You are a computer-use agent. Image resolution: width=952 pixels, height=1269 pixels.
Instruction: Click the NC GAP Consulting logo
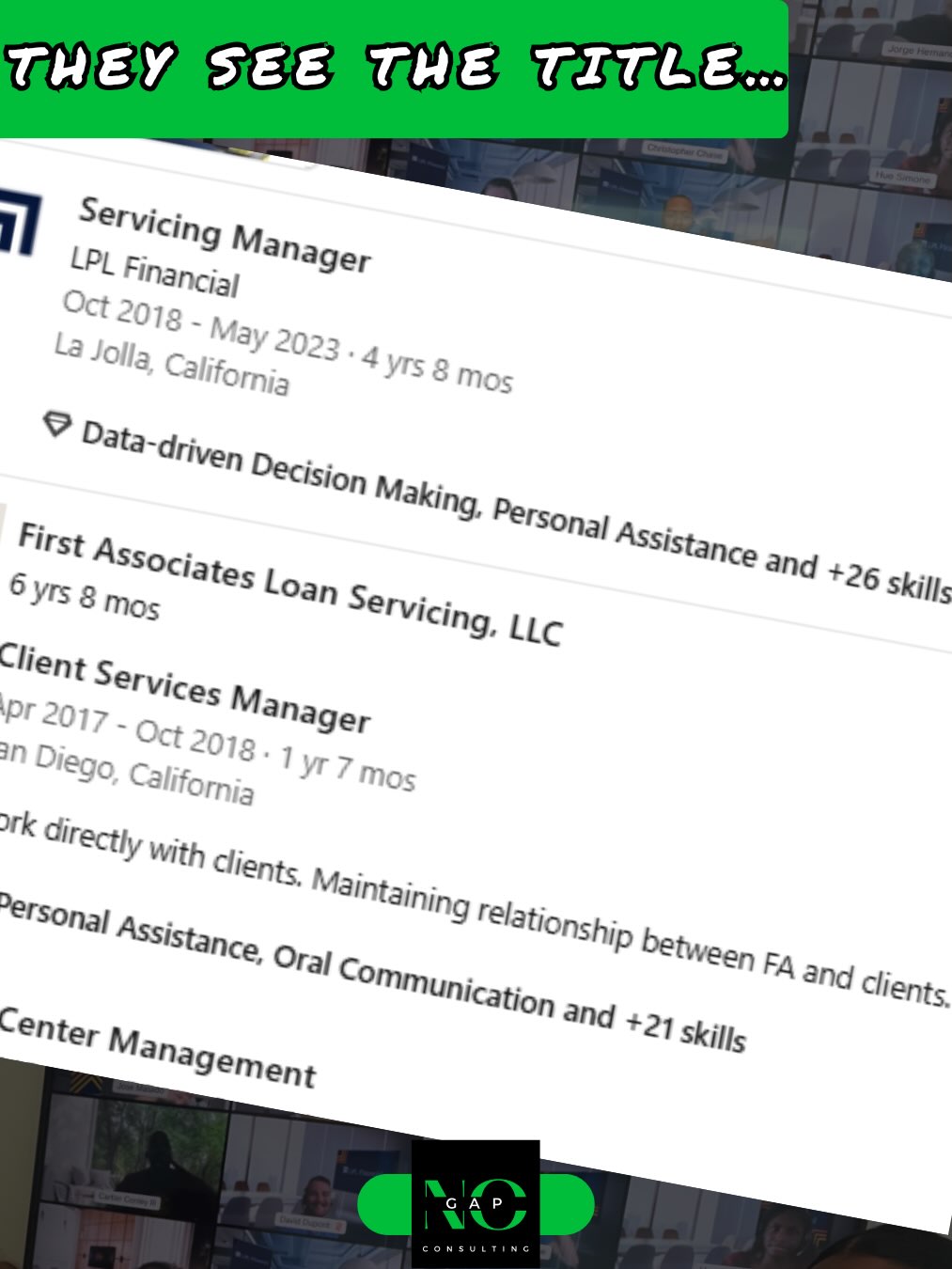476,1203
